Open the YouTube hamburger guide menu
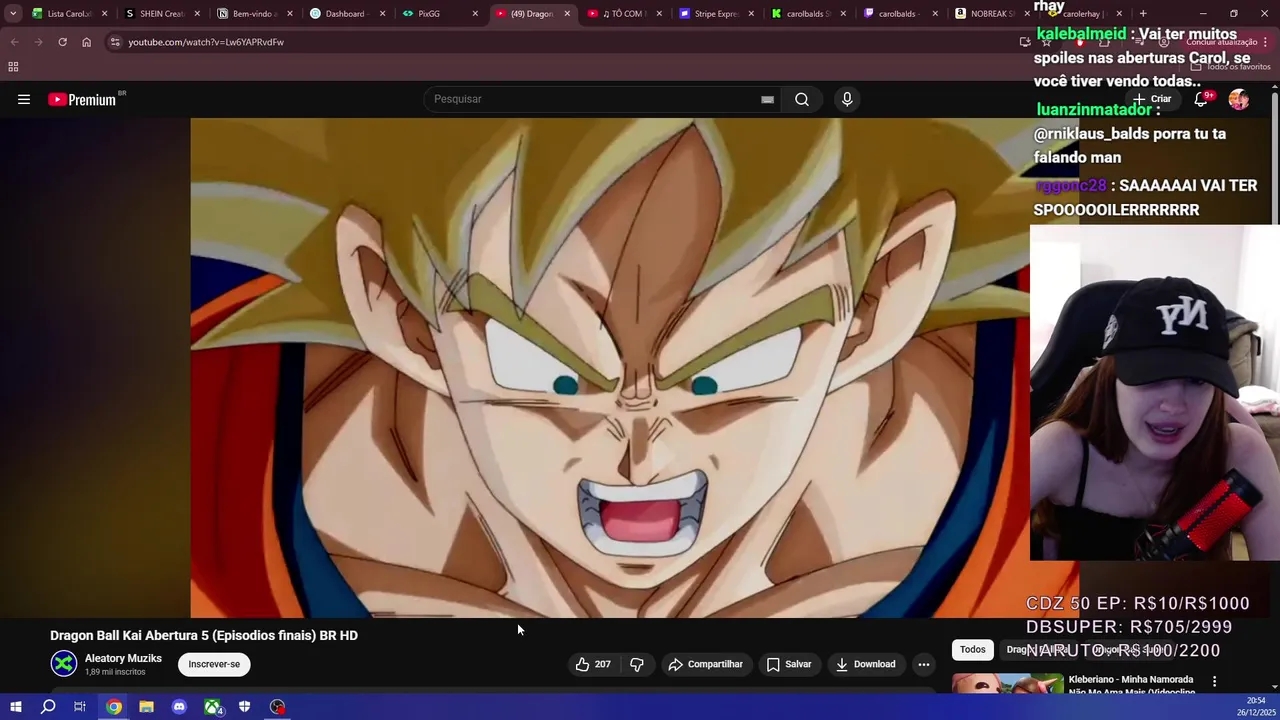 tap(24, 99)
